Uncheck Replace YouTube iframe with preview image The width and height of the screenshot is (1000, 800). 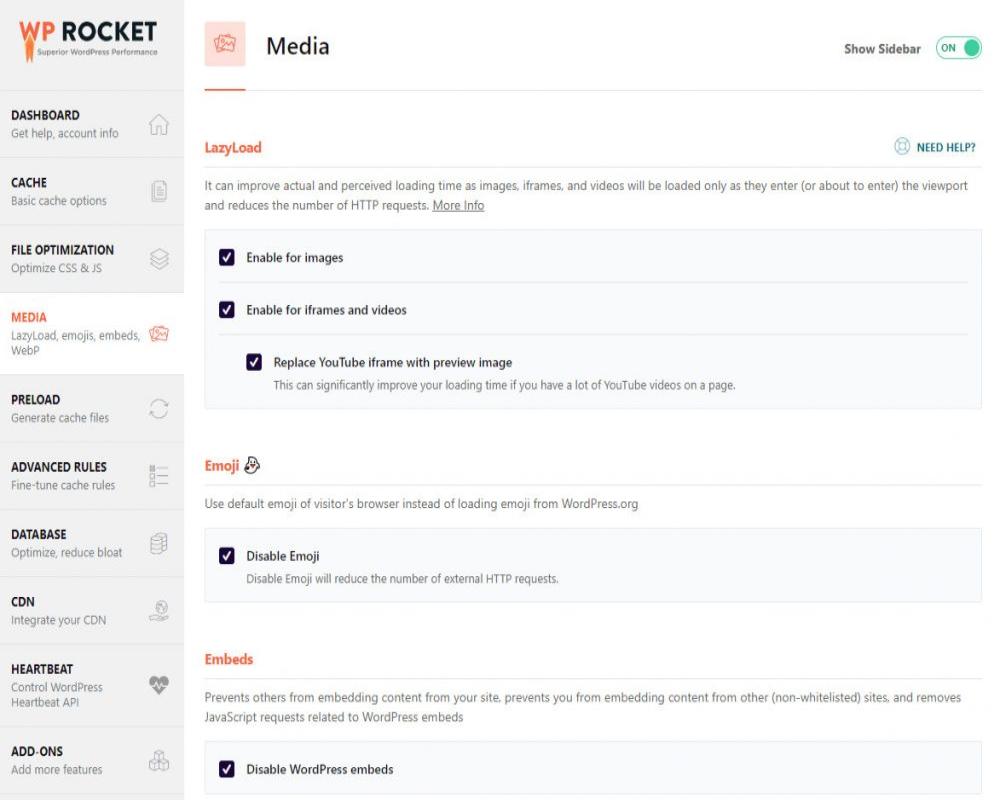[254, 362]
